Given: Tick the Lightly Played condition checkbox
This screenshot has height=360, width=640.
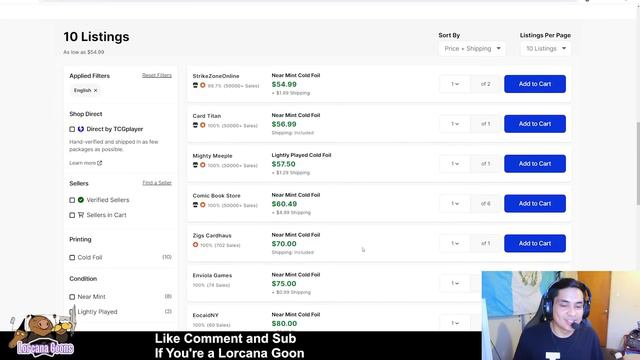Looking at the screenshot, I should click(x=72, y=312).
